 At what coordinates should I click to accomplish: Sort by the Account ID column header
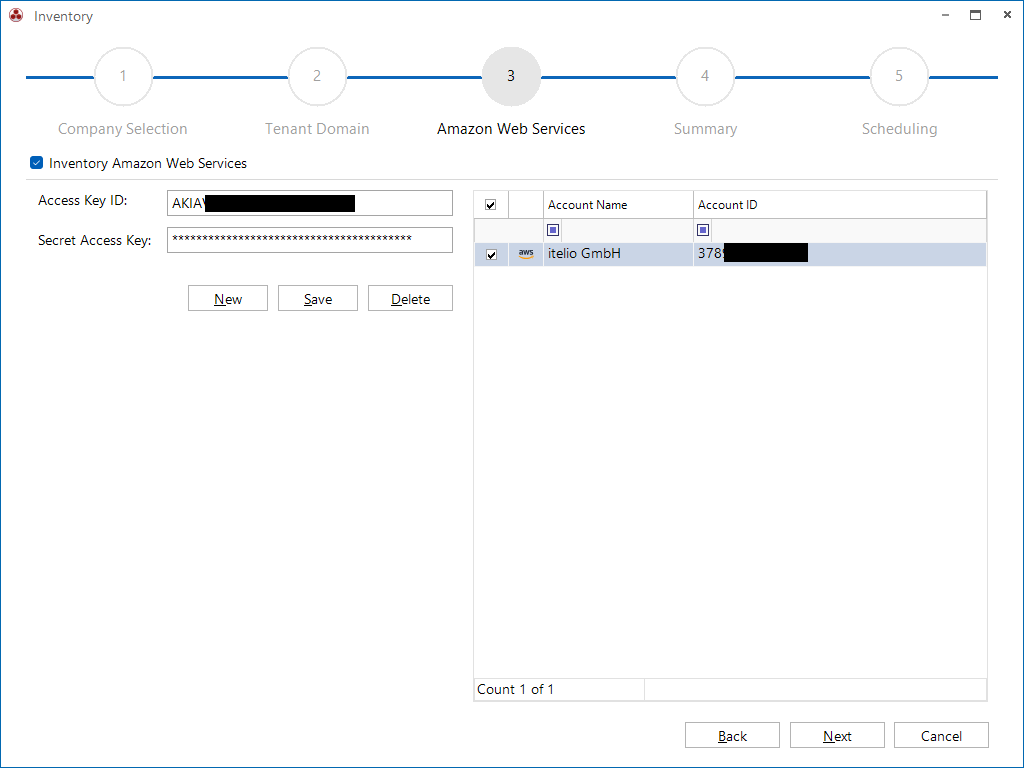[x=839, y=205]
